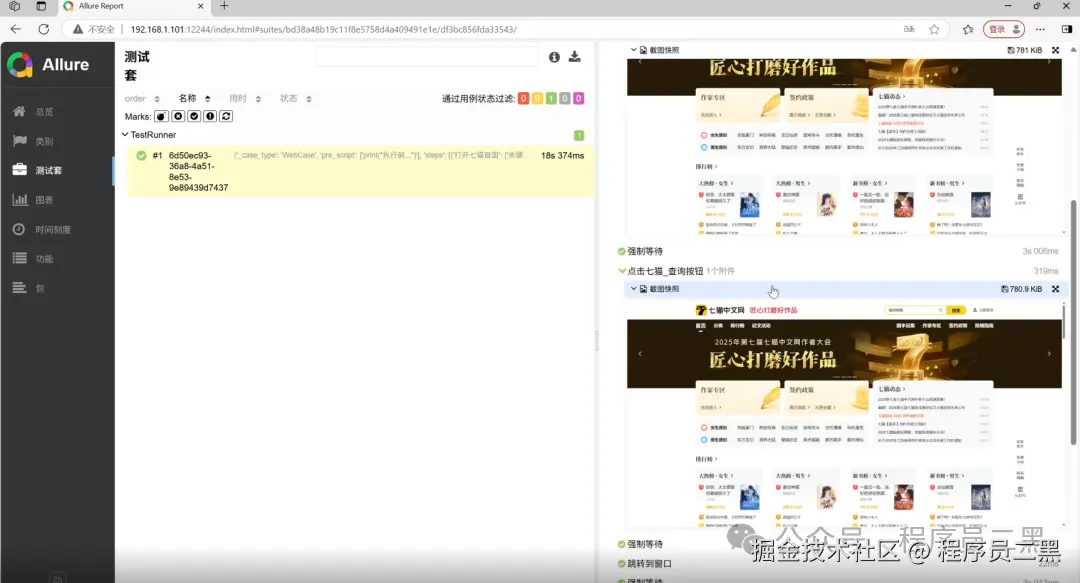The width and height of the screenshot is (1080, 583).
Task: Toggle the new-passed check mark filter
Action: 194,116
